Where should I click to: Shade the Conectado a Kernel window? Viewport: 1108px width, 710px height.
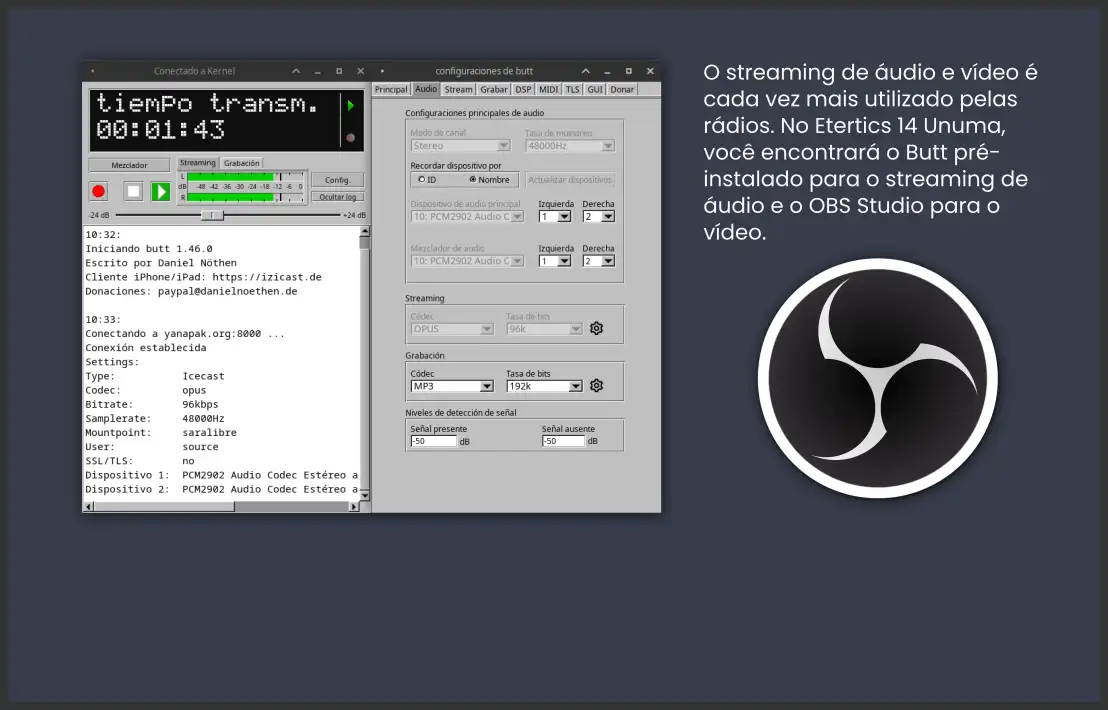(x=296, y=71)
